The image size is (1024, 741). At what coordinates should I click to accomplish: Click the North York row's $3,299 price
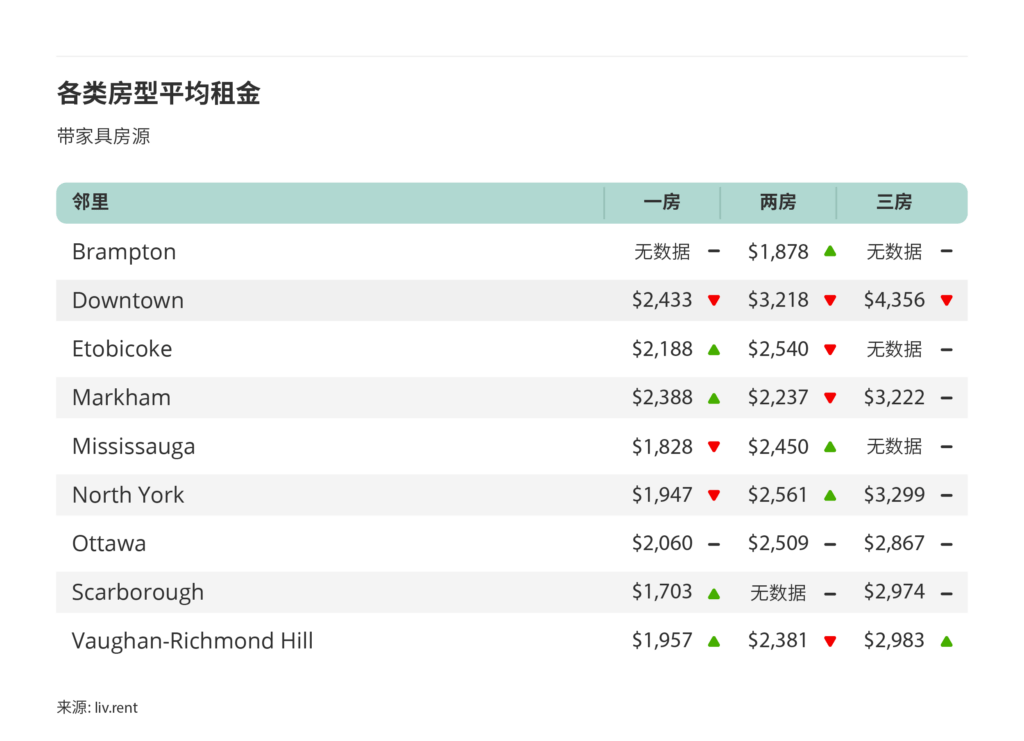(894, 495)
